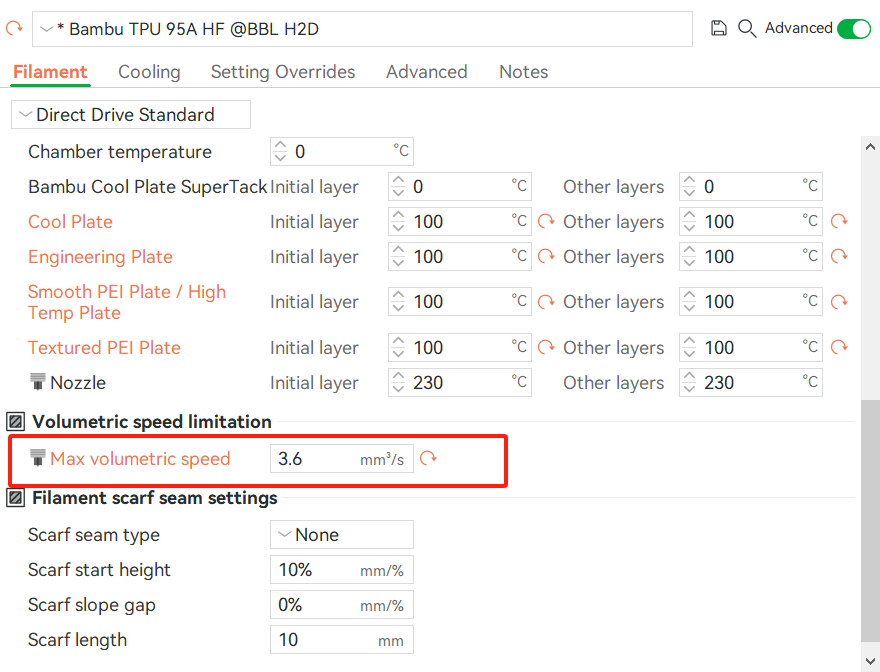Click Cool Plate initial layer spinner arrows
The width and height of the screenshot is (880, 672).
(398, 222)
